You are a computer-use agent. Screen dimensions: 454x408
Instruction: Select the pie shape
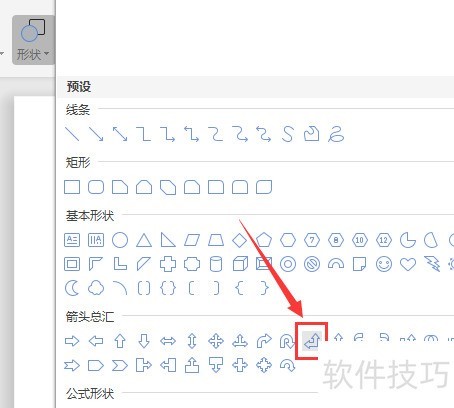pos(408,240)
